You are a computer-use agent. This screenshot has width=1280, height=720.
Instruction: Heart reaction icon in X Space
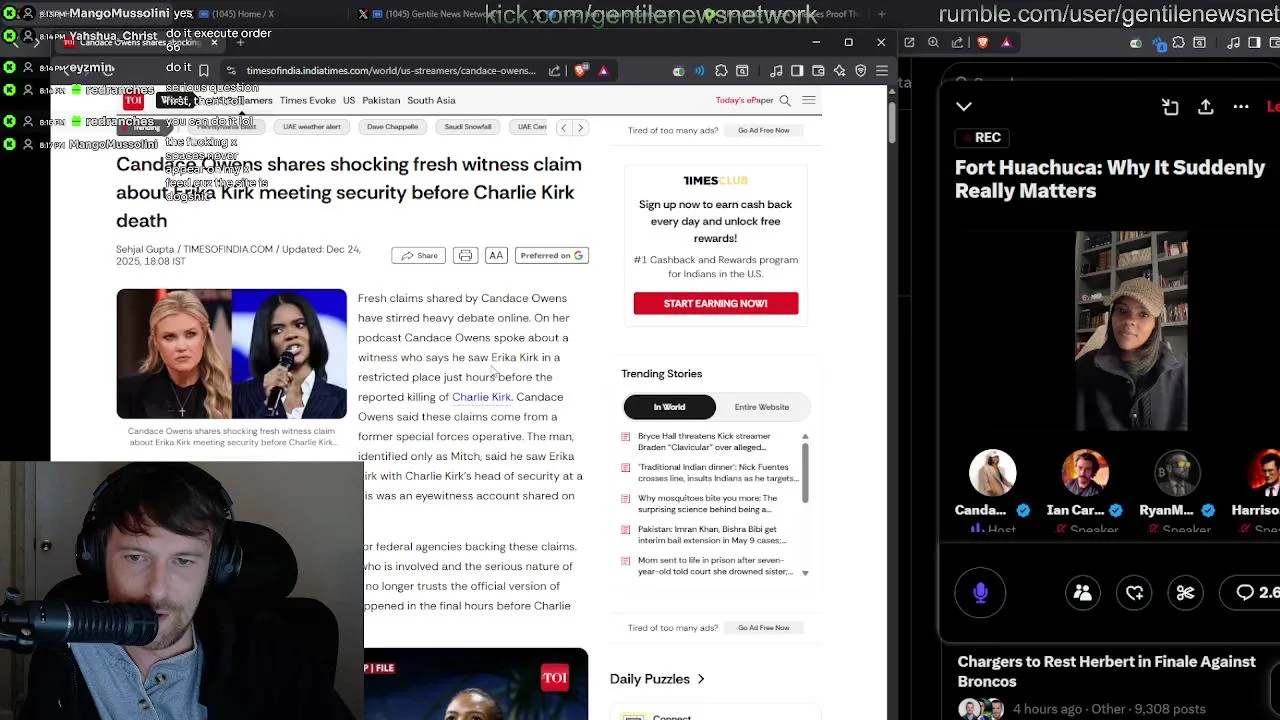coord(1134,593)
